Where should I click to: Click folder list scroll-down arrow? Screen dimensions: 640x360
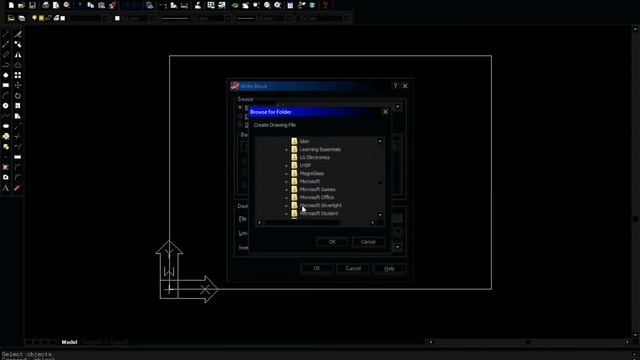tap(380, 215)
